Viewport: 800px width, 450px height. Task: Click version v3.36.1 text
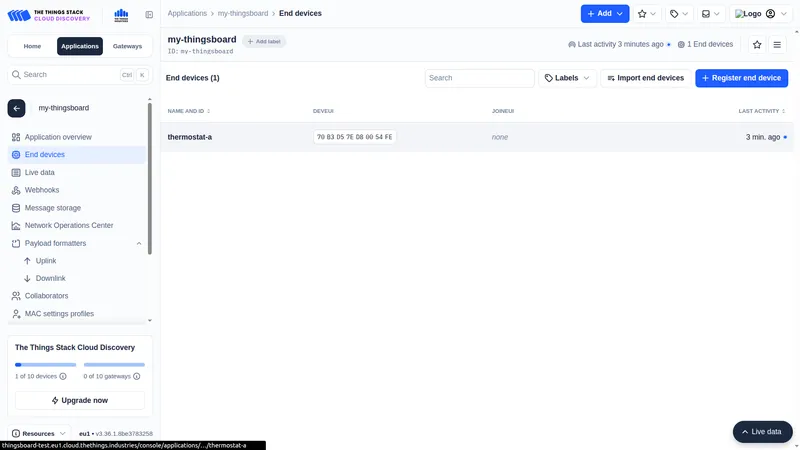(x=124, y=434)
